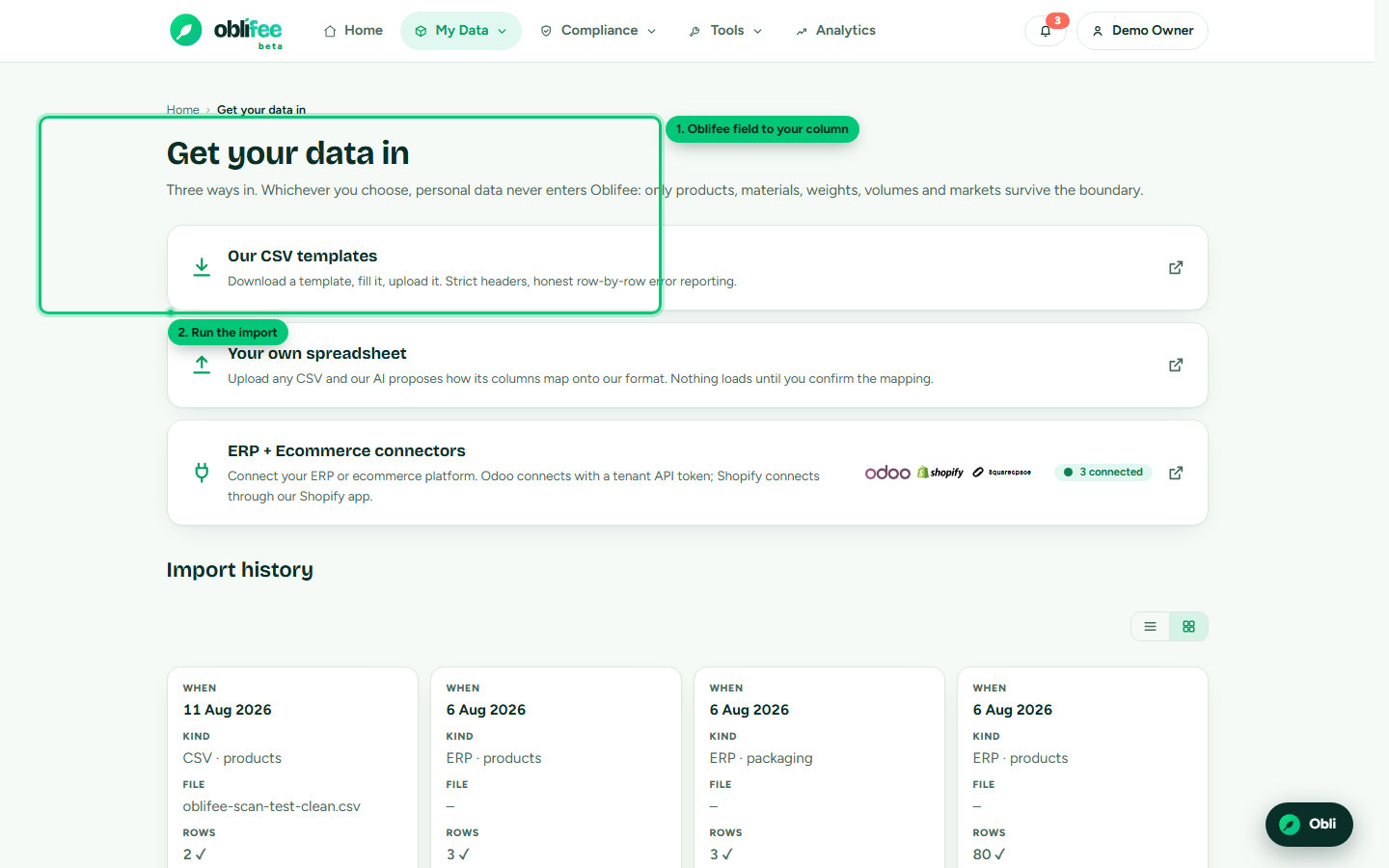Click the CSV · products kind text
This screenshot has height=868, width=1389.
click(232, 758)
